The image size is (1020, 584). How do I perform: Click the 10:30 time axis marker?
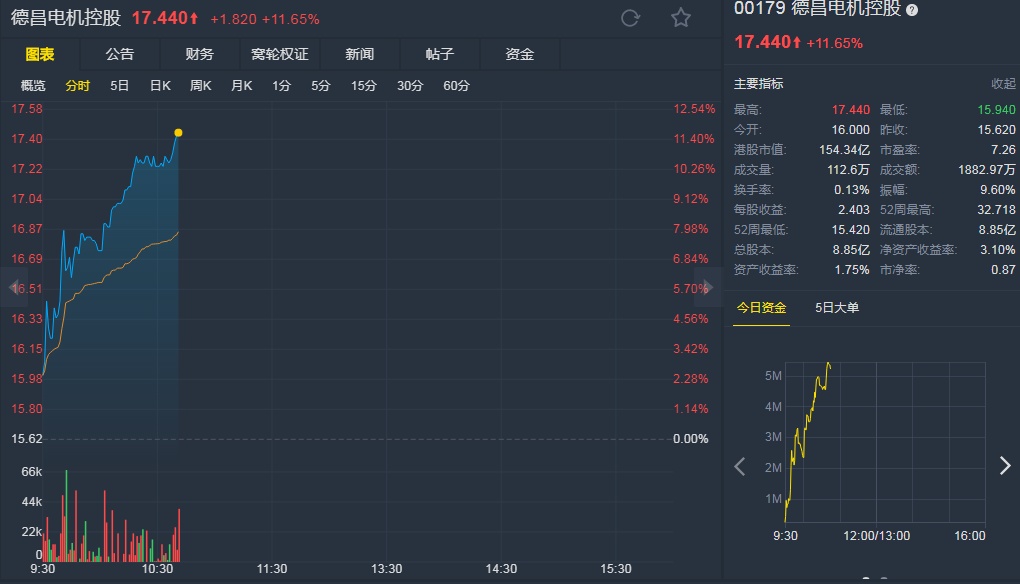[x=157, y=569]
